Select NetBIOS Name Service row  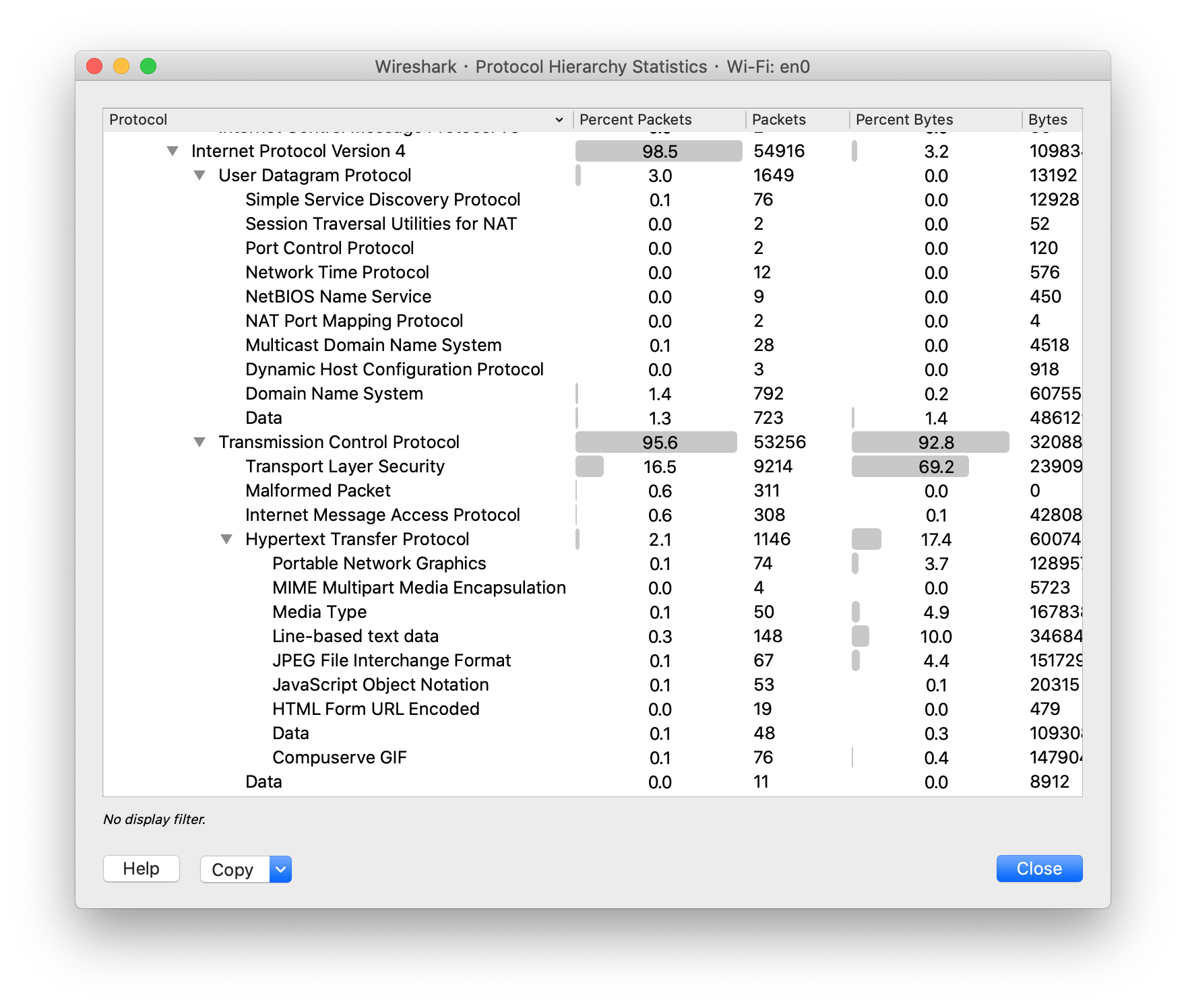click(592, 296)
